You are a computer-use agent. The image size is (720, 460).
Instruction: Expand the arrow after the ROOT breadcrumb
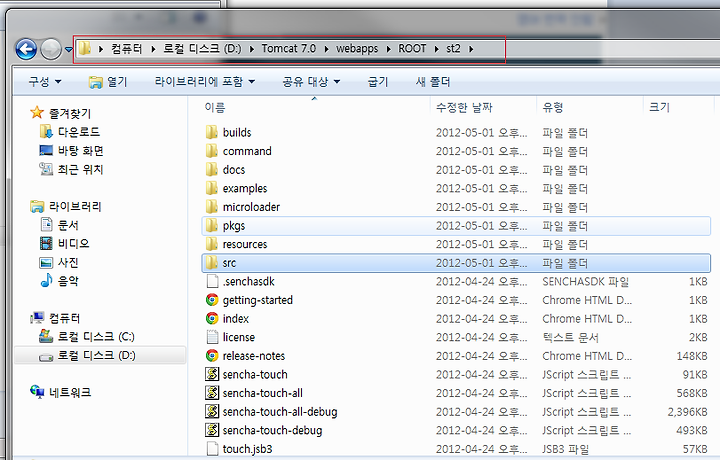(x=437, y=49)
